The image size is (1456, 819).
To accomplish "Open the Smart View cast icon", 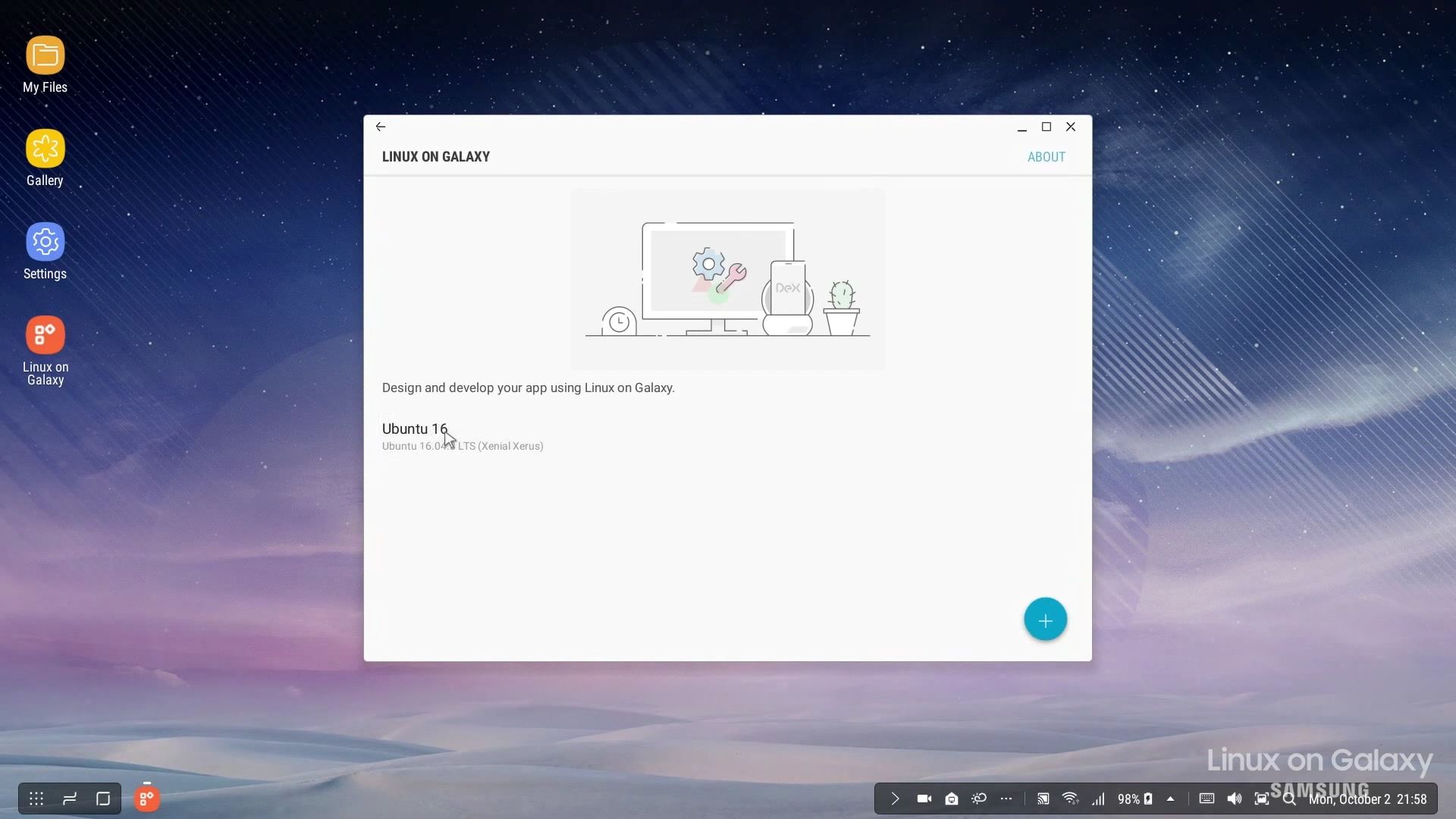I will 1043,799.
